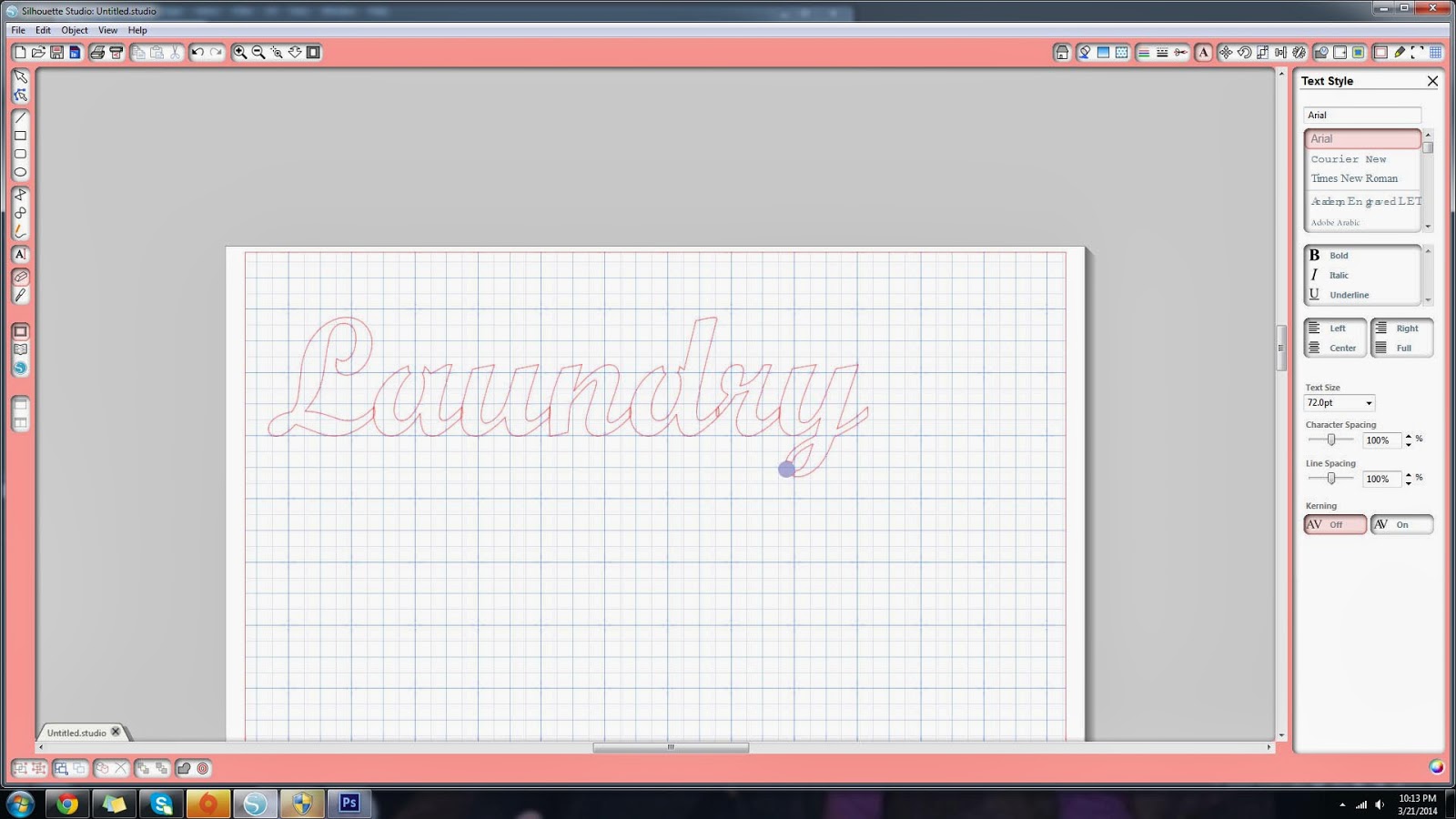Save the document with the floppy disk icon
Screen dimensions: 1456x819
coord(56,53)
